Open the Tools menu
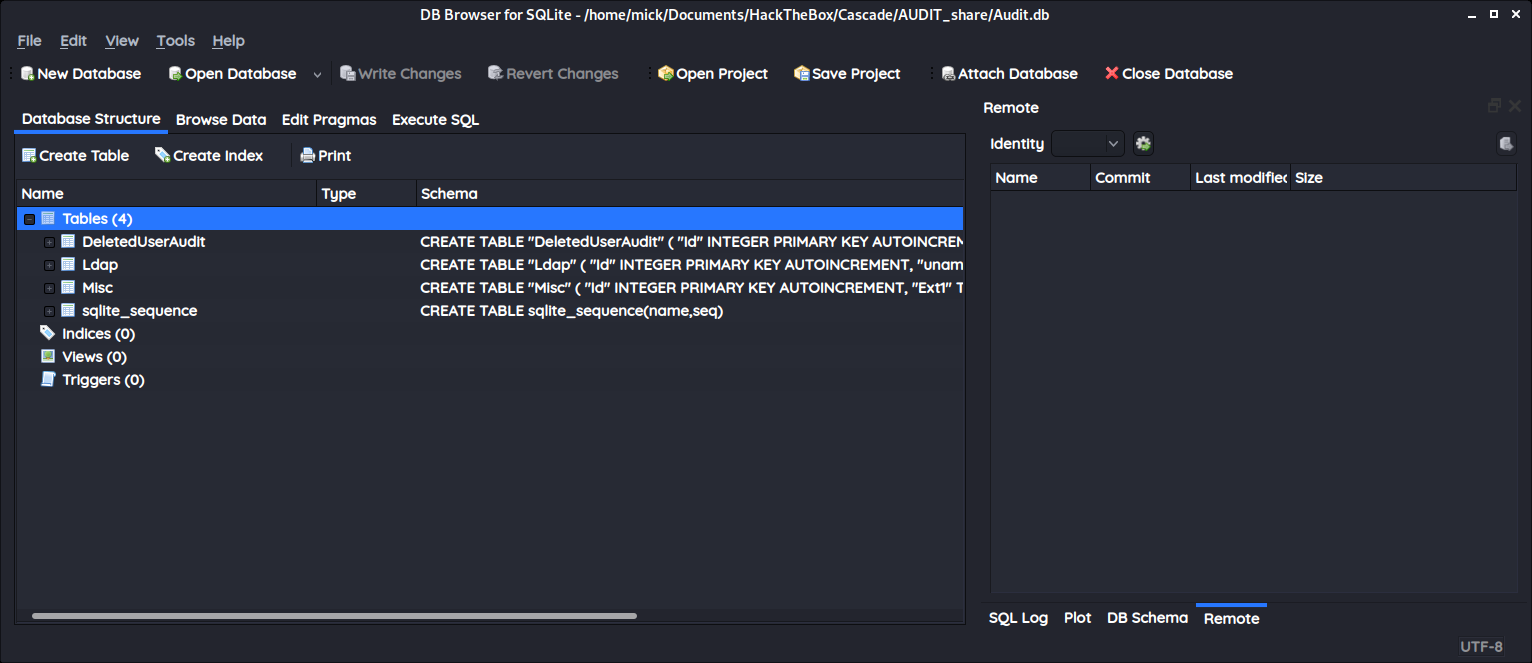This screenshot has height=663, width=1532. [x=175, y=41]
